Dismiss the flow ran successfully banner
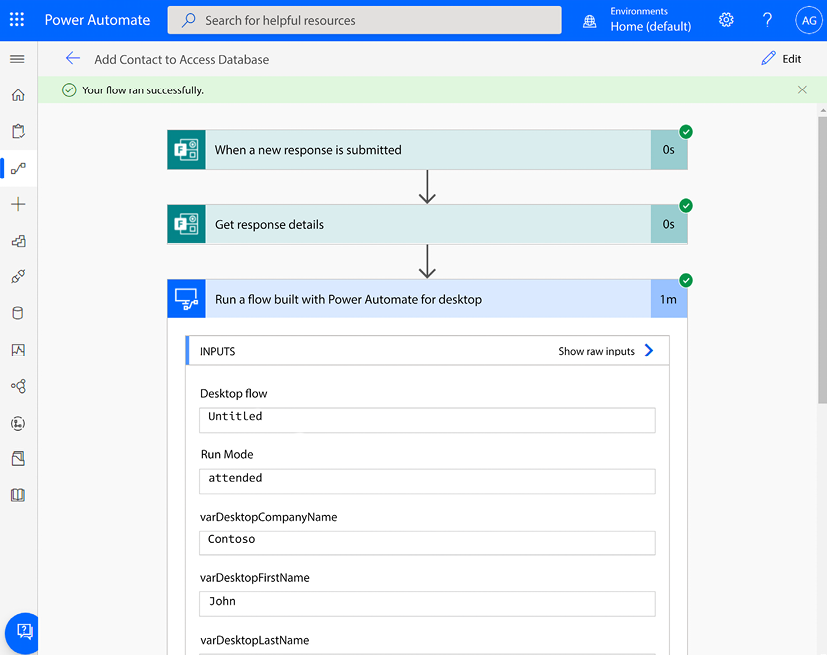Viewport: 827px width, 655px height. point(802,90)
